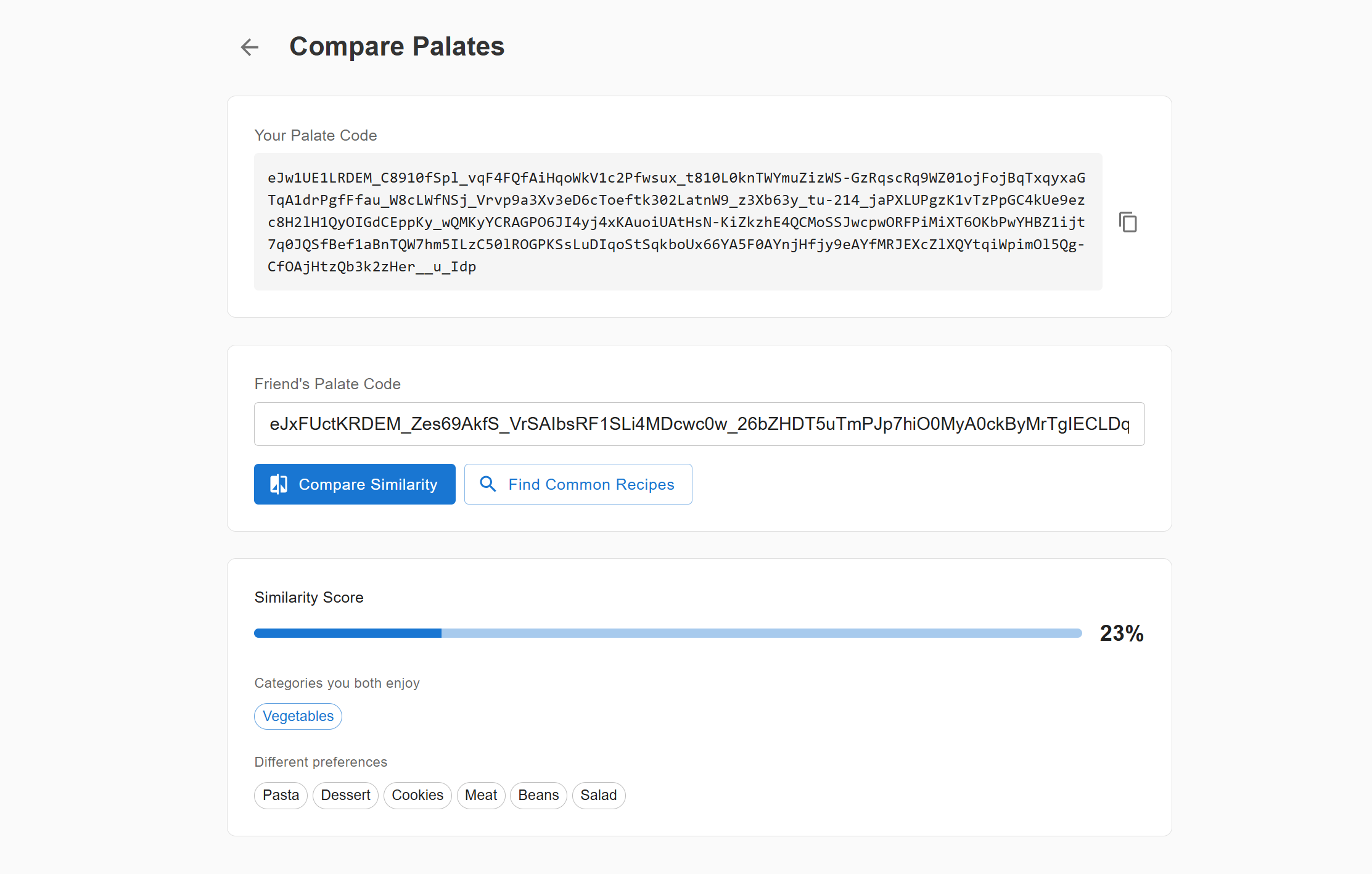Screen dimensions: 1372x874
Task: Select the Meat preference chip
Action: pos(480,795)
